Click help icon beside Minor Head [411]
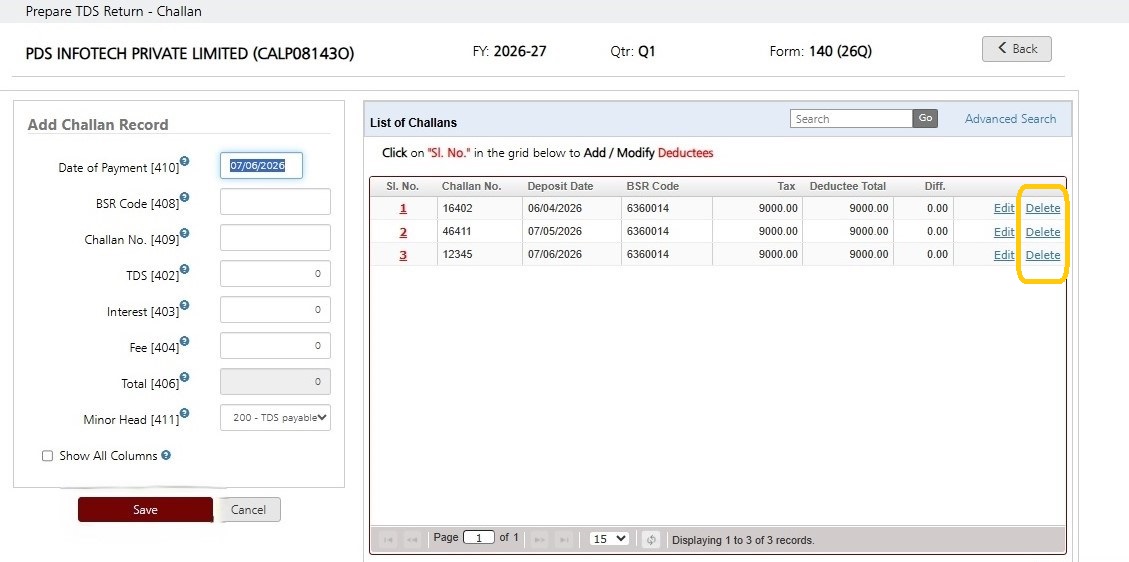This screenshot has height=562, width=1129. 185,413
